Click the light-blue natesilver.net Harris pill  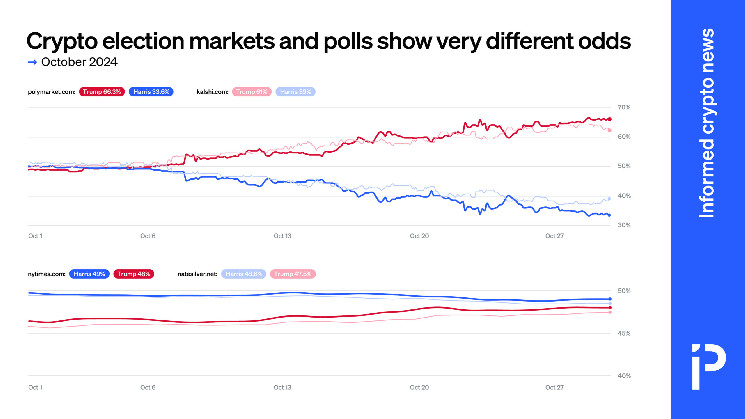(241, 273)
